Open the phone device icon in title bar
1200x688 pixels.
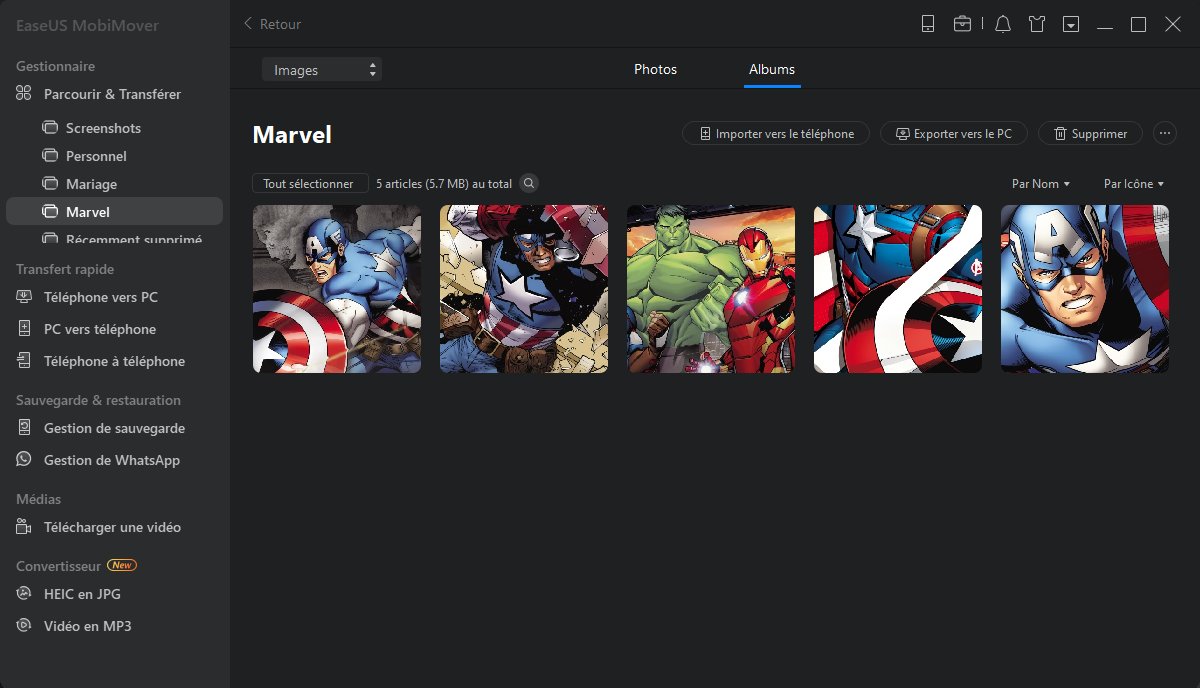(x=928, y=24)
